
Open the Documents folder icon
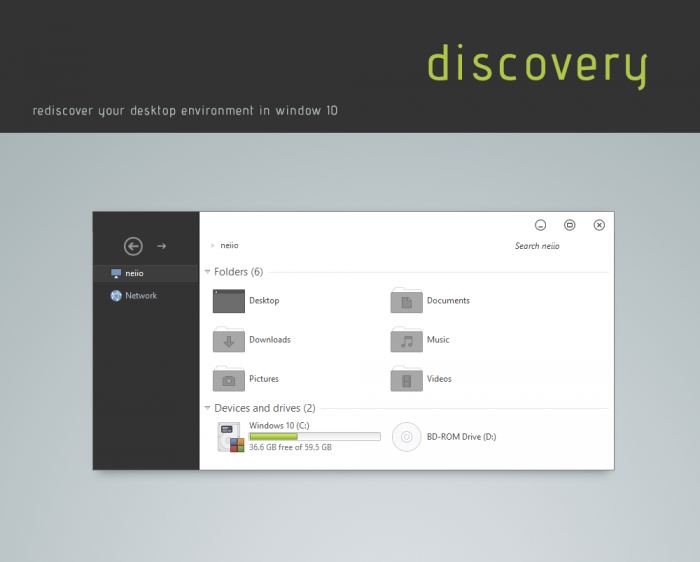406,300
